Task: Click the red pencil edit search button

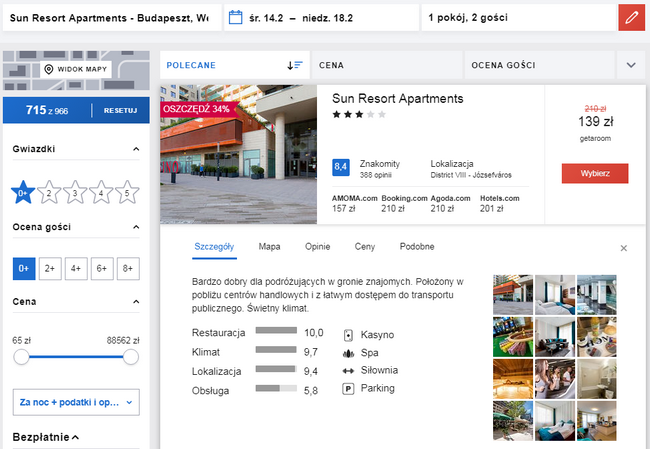Action: [x=631, y=18]
